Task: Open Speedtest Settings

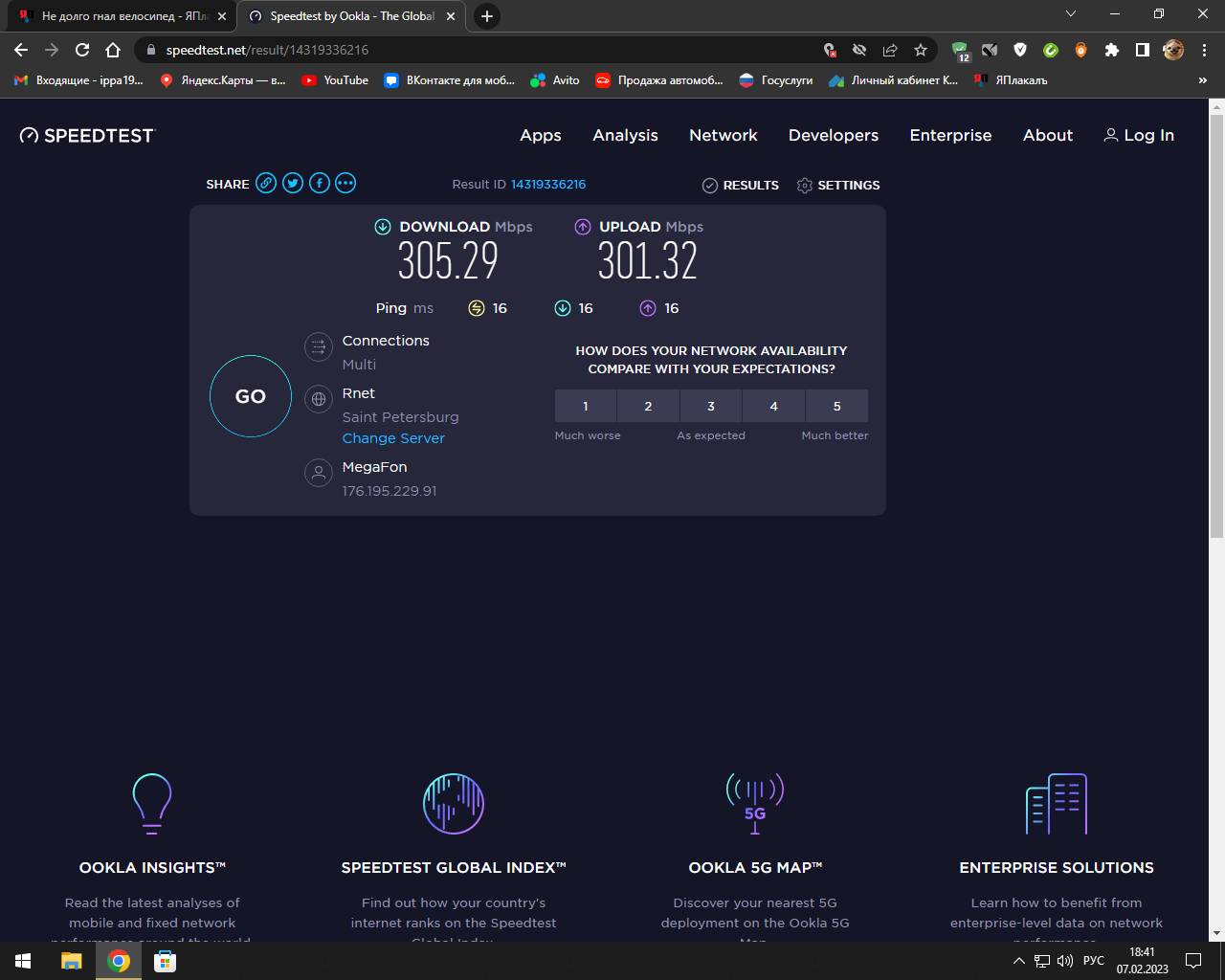Action: coord(838,185)
